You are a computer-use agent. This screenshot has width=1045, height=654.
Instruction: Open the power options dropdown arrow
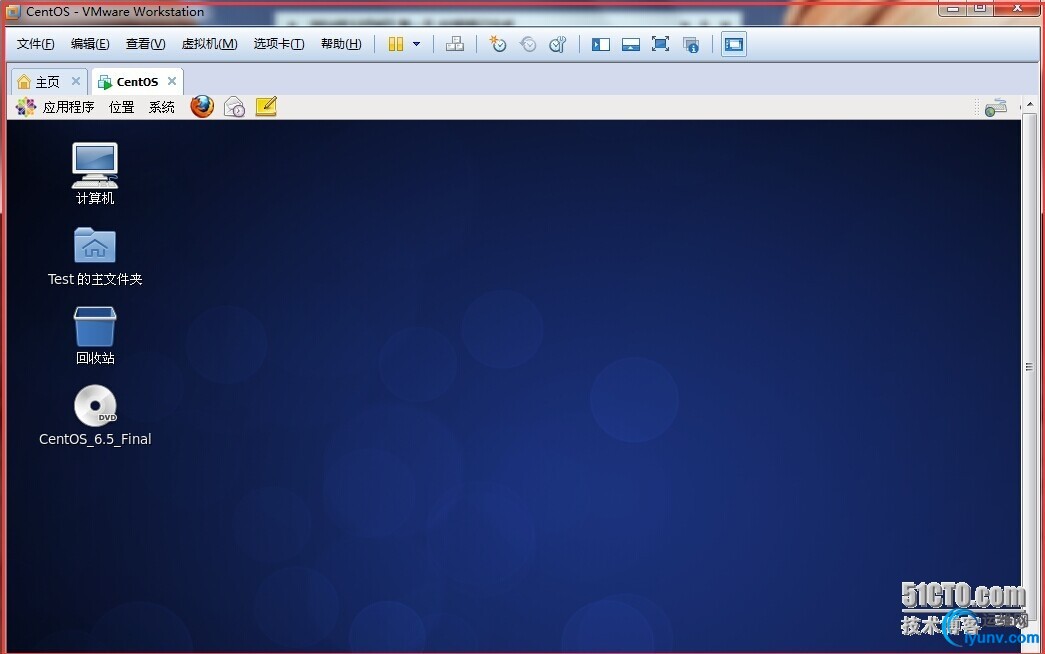(x=417, y=45)
